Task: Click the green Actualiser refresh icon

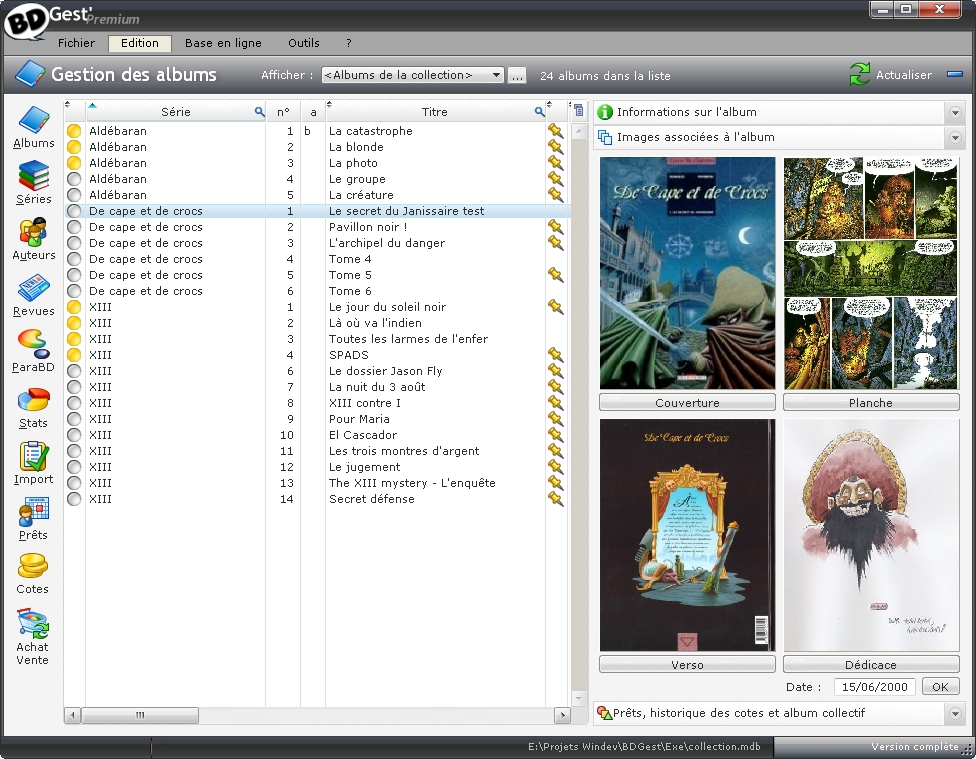Action: tap(860, 74)
